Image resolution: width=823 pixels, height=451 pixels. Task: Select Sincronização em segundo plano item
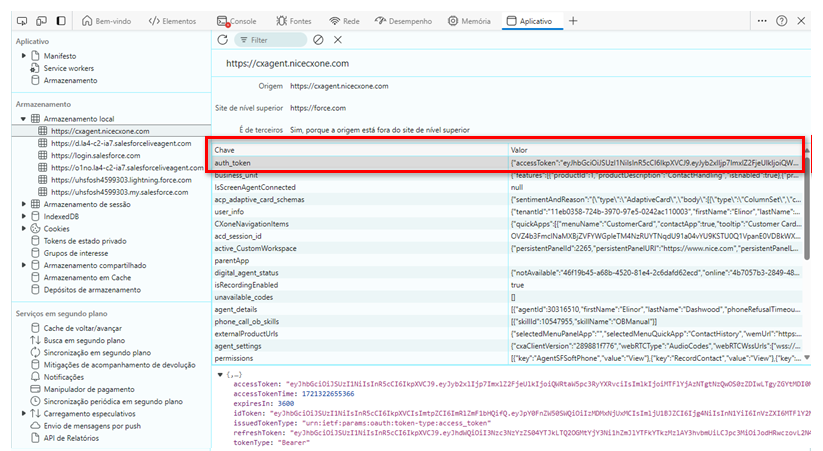97,353
